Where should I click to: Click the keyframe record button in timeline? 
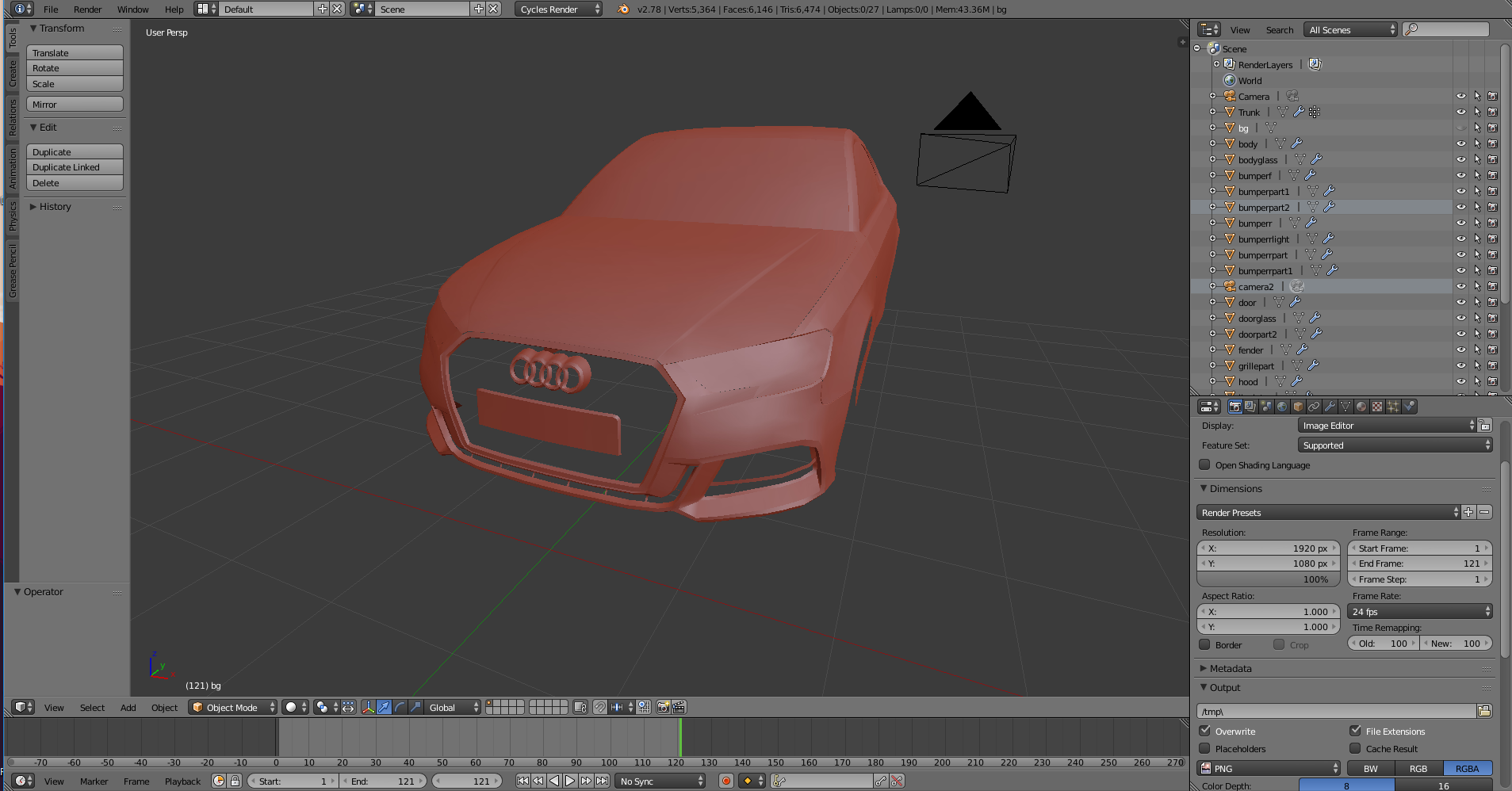[x=725, y=781]
